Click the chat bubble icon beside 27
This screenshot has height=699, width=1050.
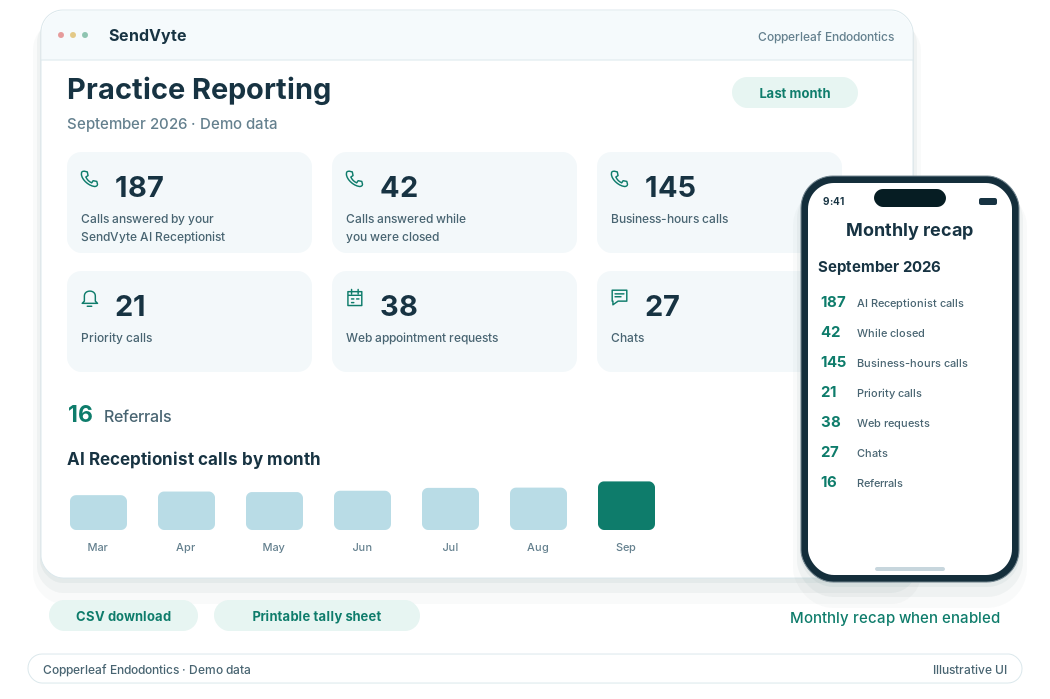pos(619,297)
